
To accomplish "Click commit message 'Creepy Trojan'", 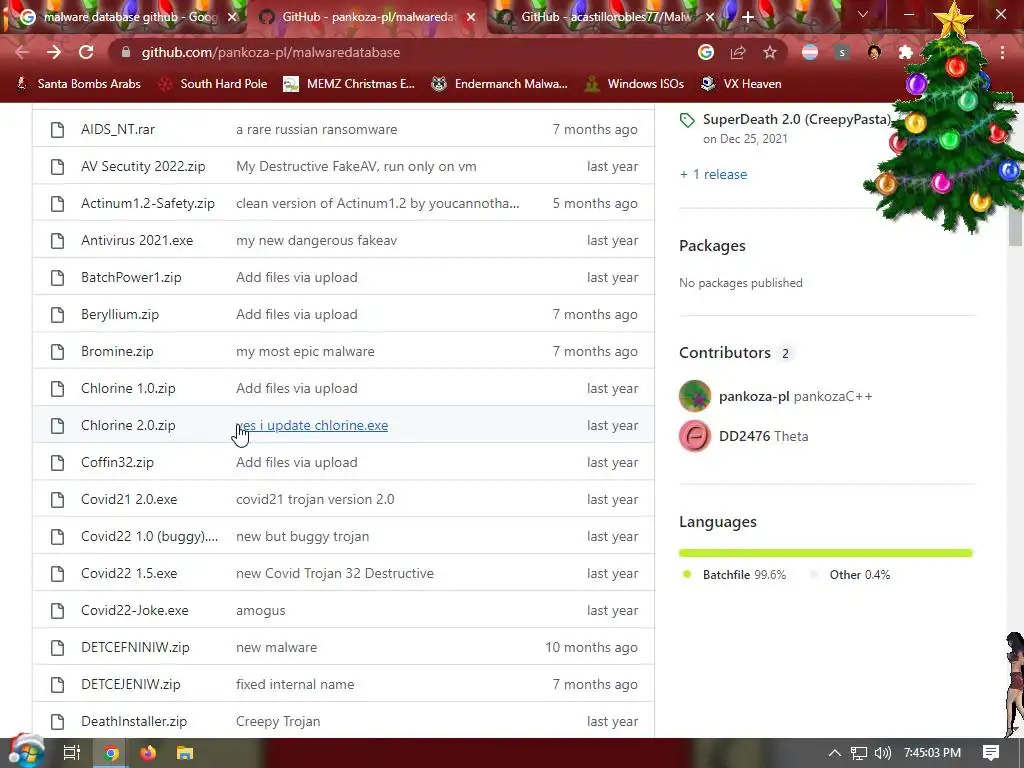I will coord(278,722).
